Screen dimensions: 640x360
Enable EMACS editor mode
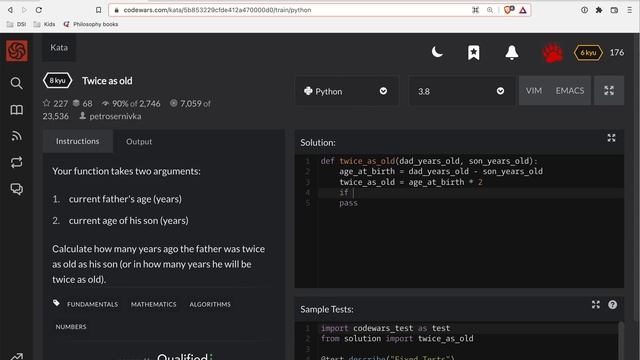(569, 91)
